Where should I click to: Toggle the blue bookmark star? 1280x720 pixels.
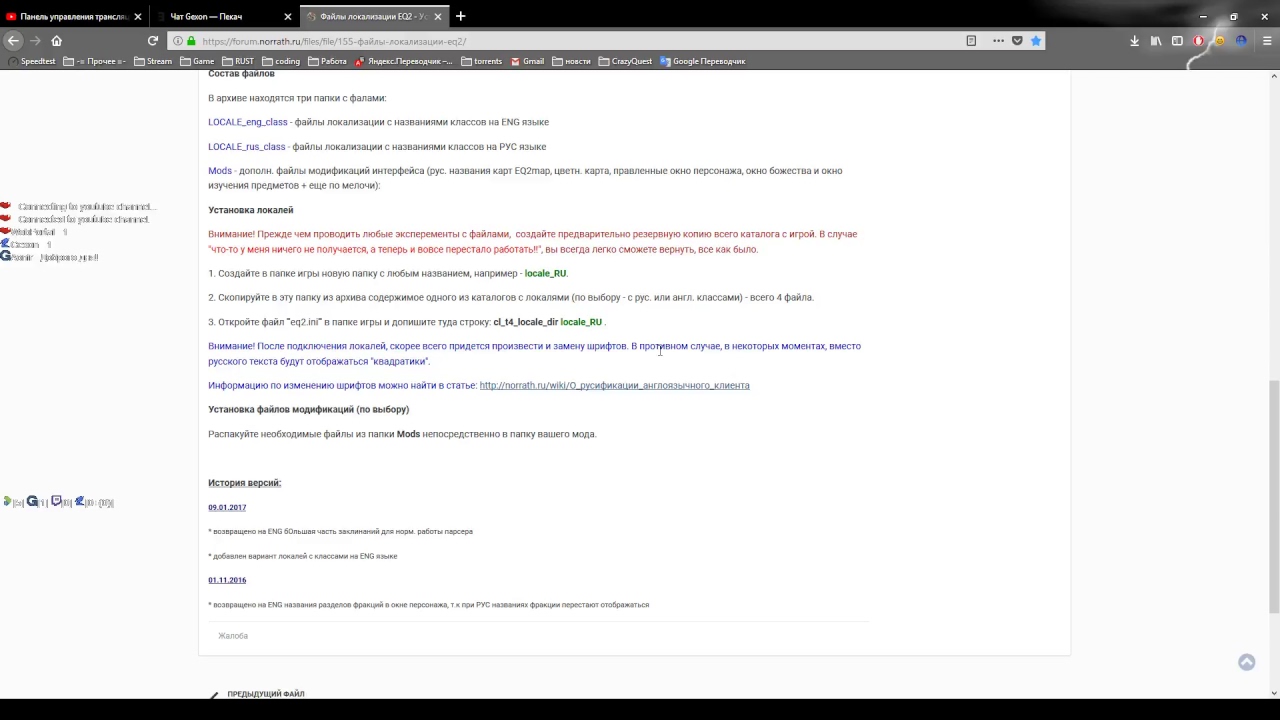[1036, 41]
